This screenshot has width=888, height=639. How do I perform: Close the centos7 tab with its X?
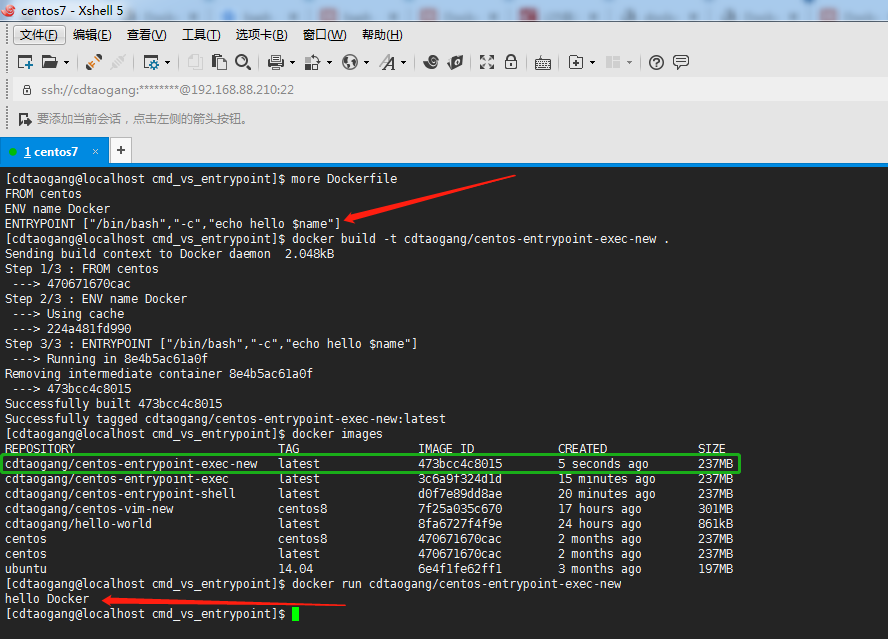click(x=95, y=152)
